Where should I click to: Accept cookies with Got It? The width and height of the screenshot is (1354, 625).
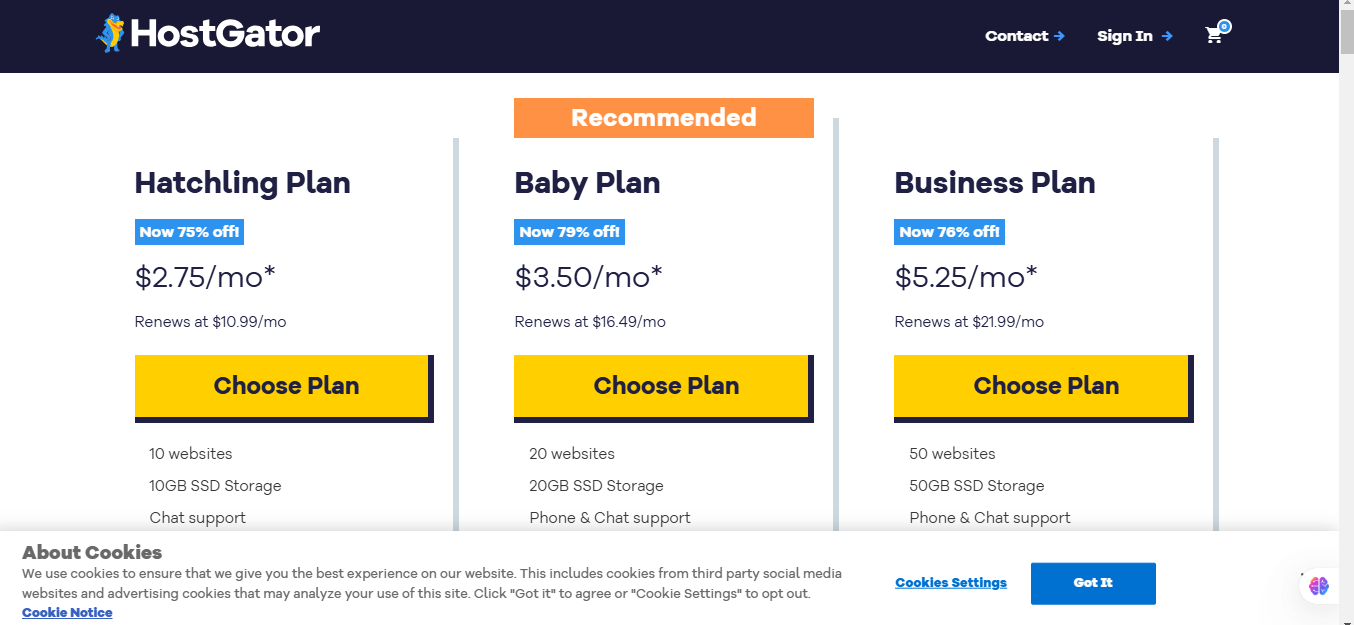tap(1093, 583)
